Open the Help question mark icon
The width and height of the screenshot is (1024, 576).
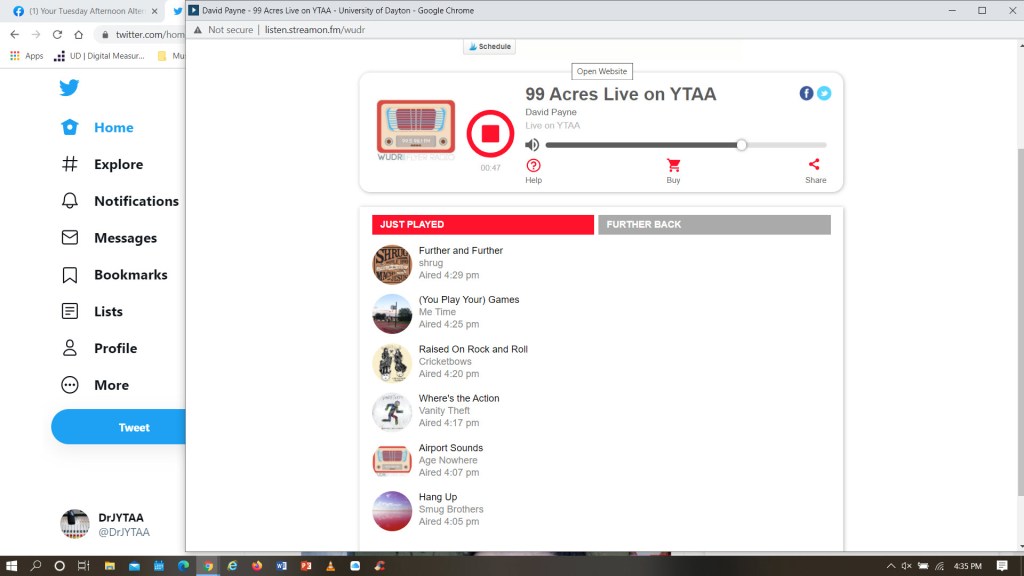533,166
